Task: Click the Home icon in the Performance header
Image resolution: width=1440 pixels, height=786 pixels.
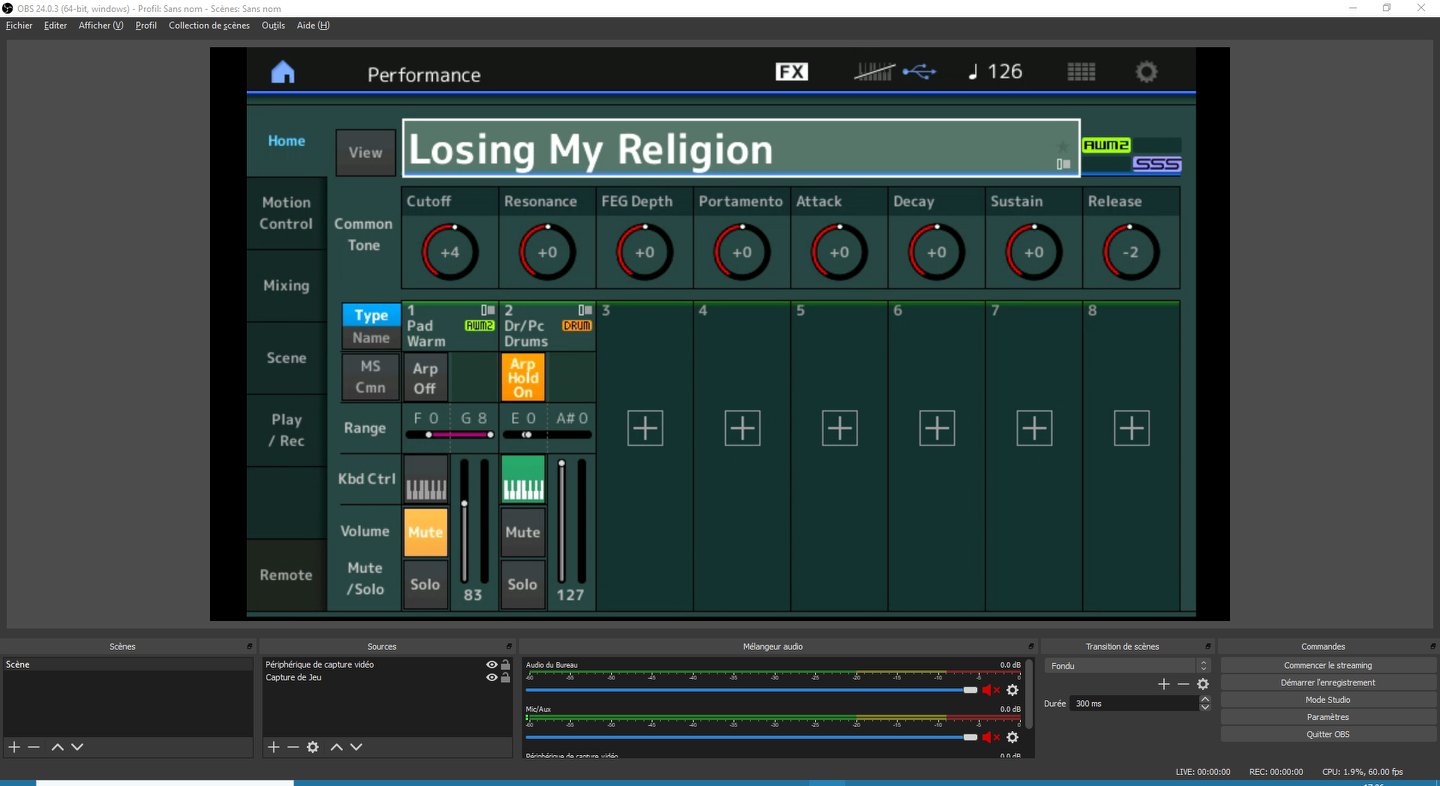Action: coord(283,72)
